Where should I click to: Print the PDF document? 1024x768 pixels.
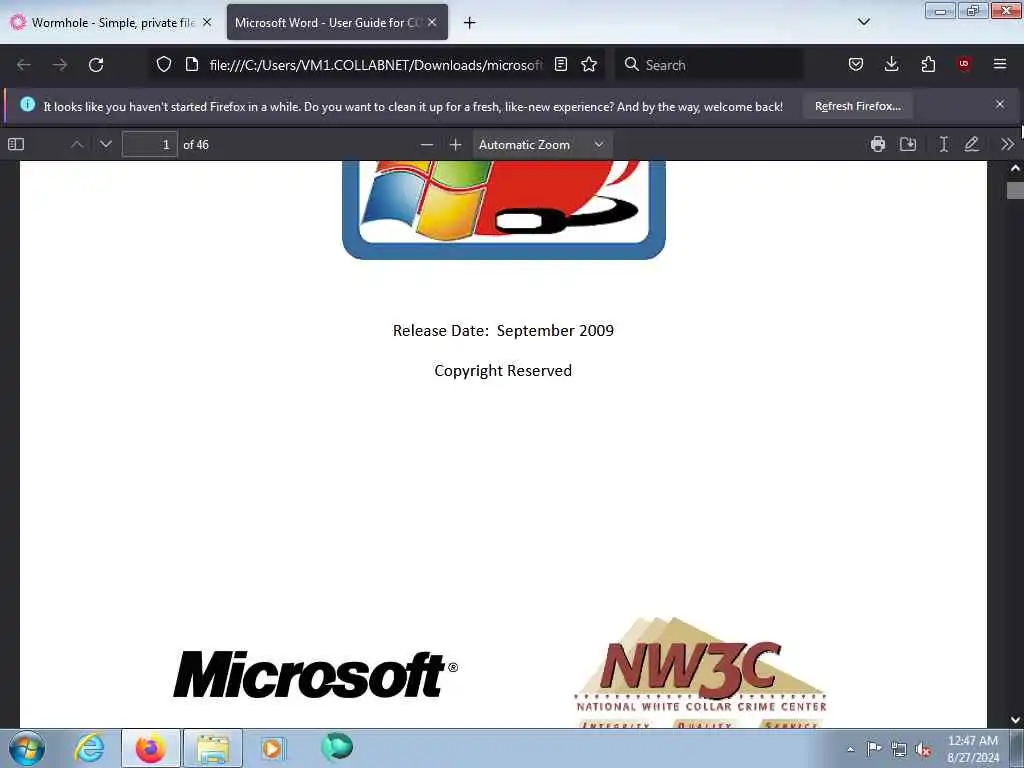click(x=878, y=144)
